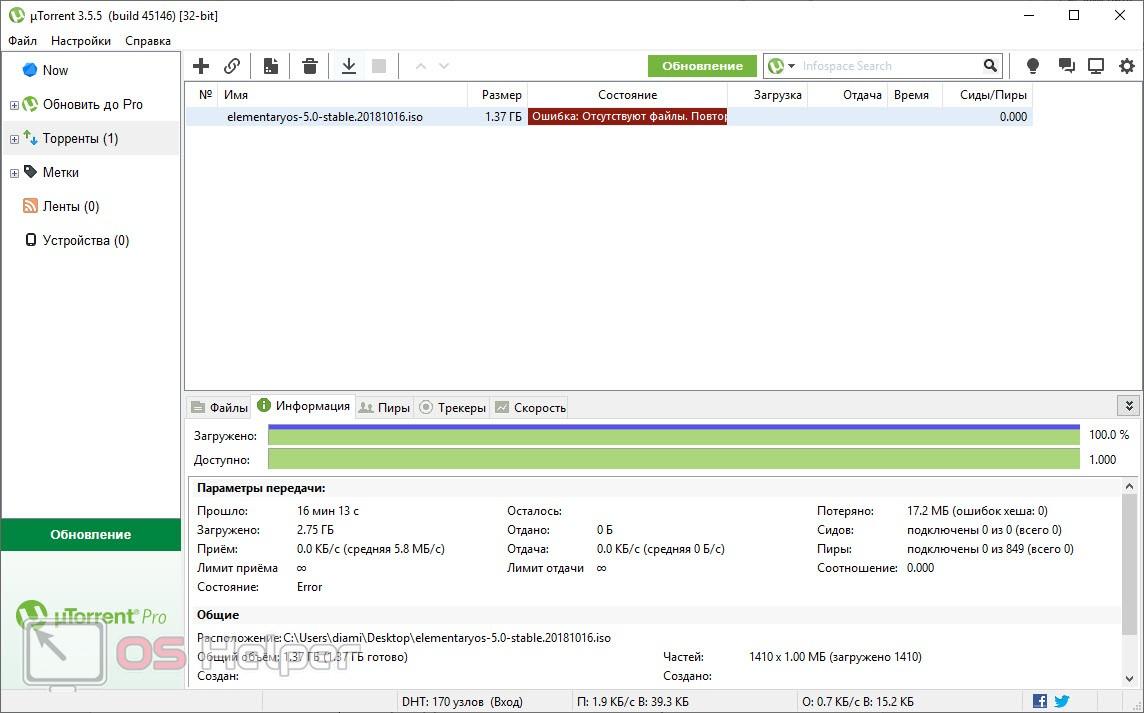Screen dimensions: 1144x713
Task: Click the sidebar Обновление button
Action: click(90, 534)
